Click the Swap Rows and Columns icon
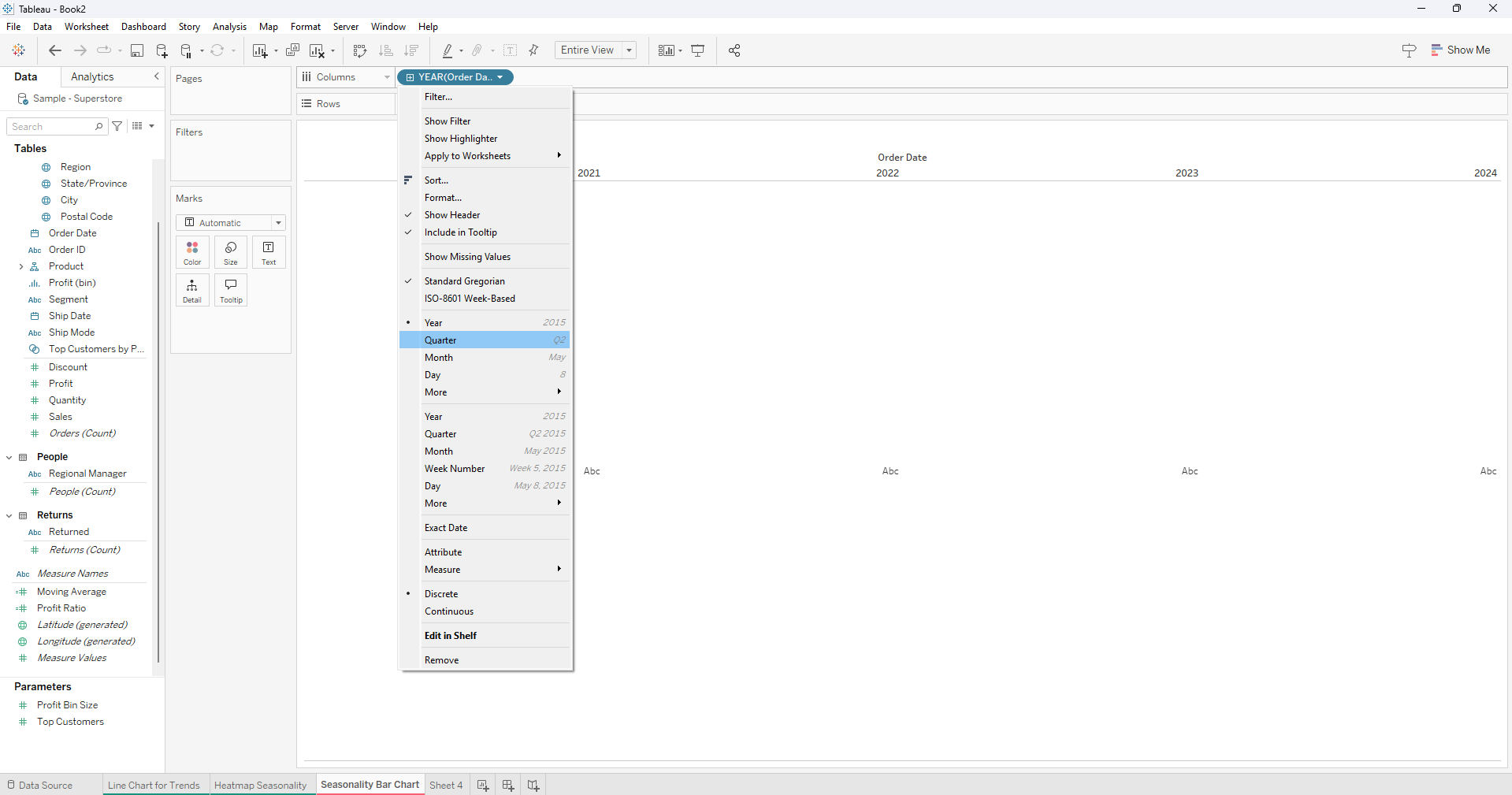Viewport: 1512px width, 795px height. tap(360, 50)
